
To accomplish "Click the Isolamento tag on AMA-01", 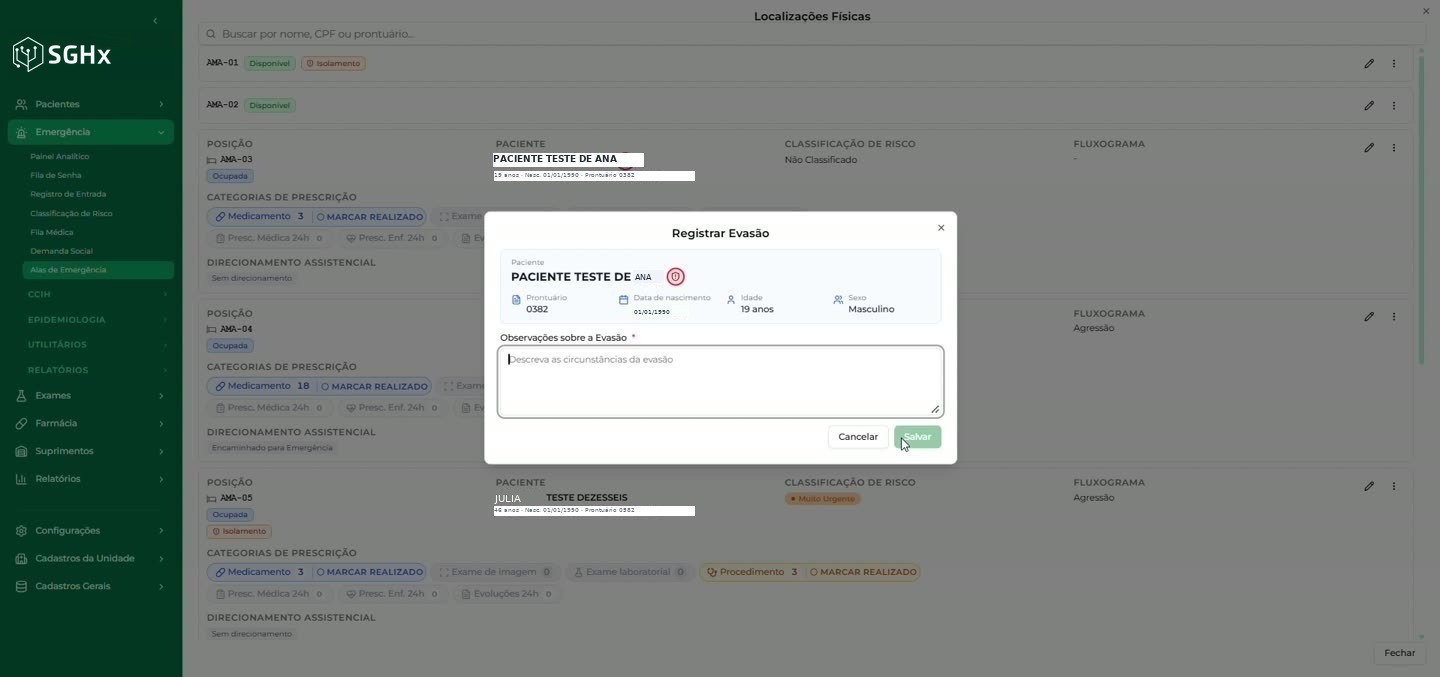I will [334, 64].
